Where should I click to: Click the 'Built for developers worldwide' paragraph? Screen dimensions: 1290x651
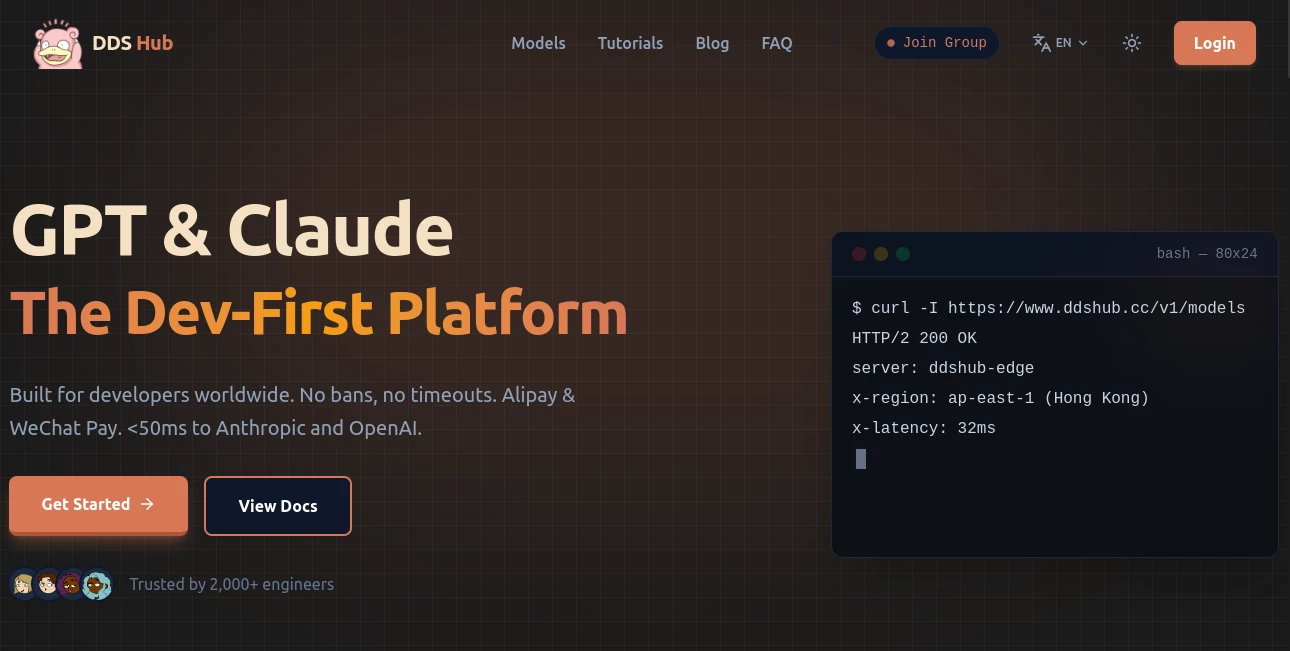292,411
